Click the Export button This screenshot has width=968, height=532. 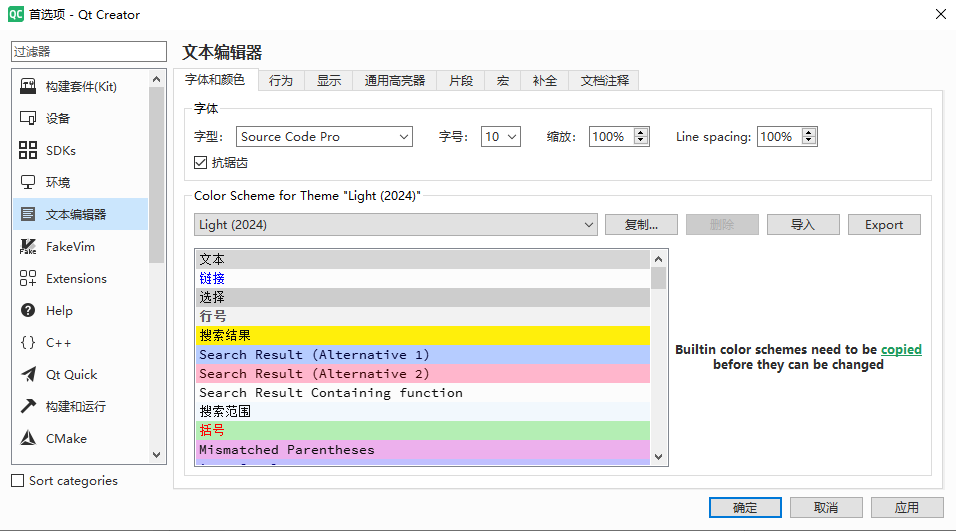tap(884, 225)
